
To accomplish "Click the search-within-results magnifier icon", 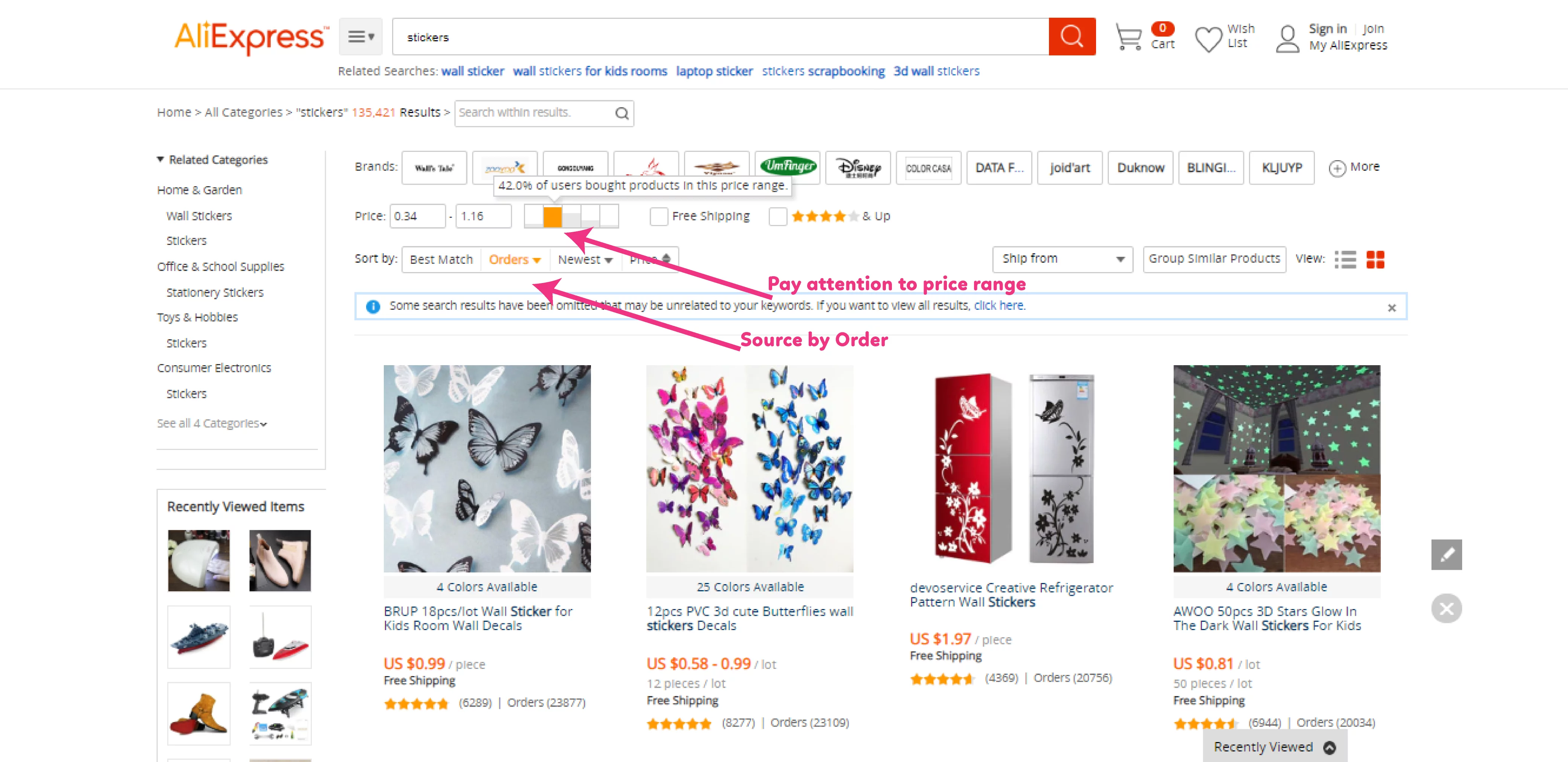I will (621, 113).
